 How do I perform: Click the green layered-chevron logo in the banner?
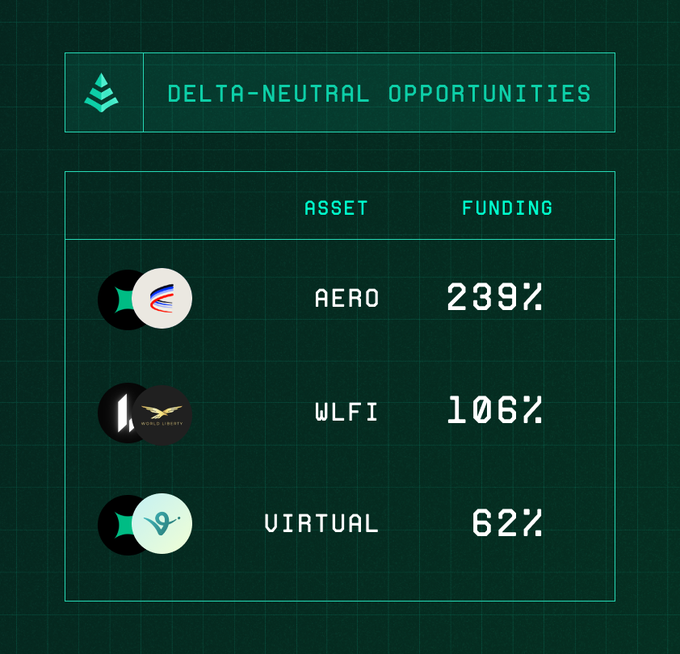101,93
